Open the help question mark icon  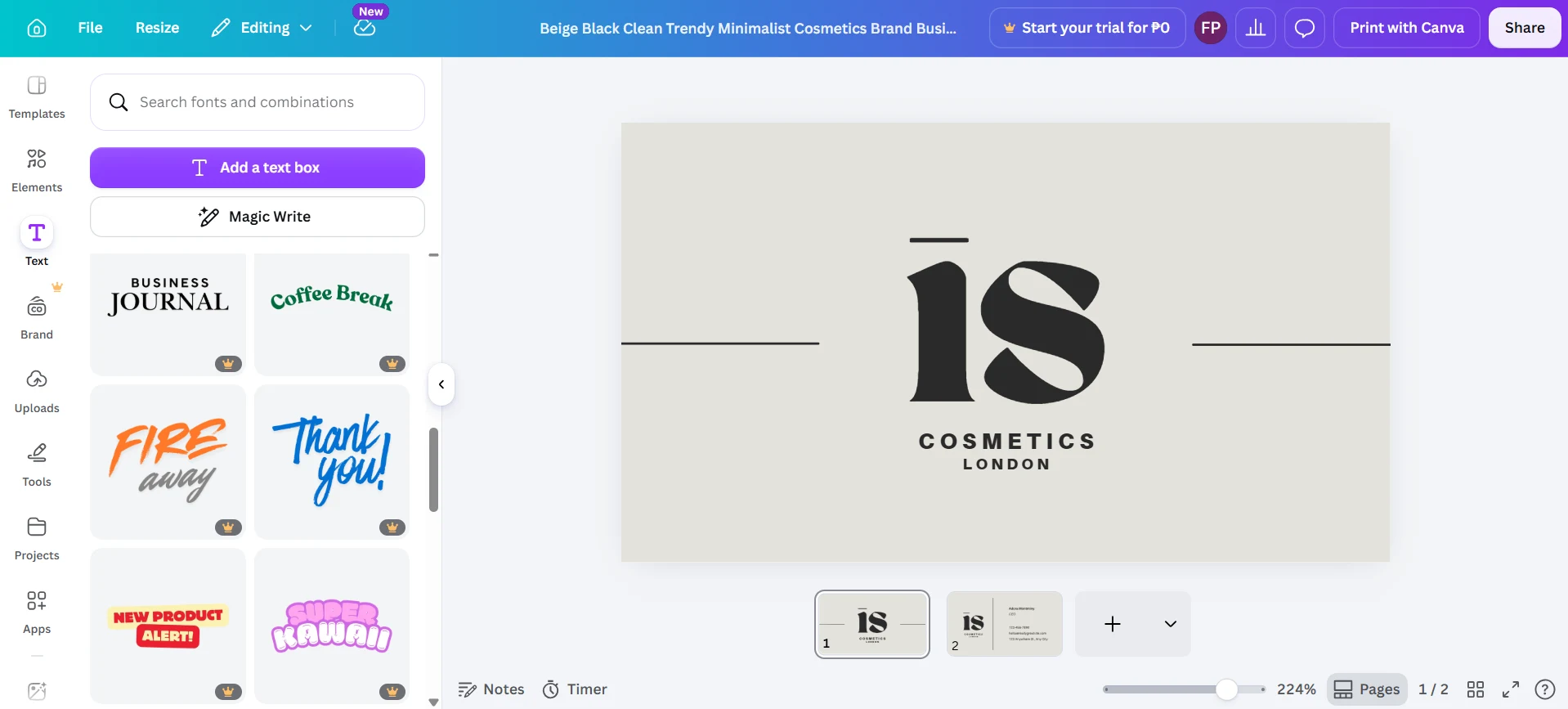[x=1545, y=689]
